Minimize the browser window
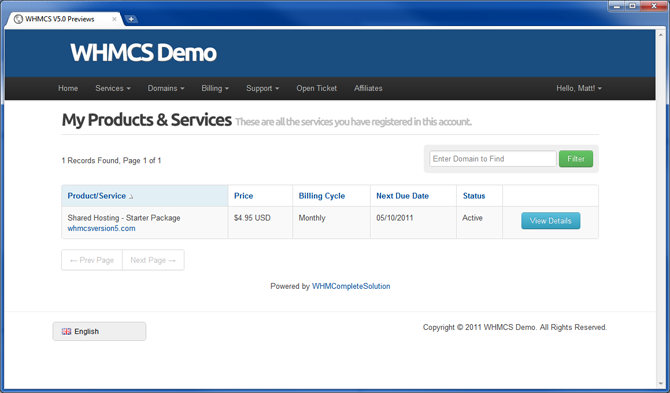 tap(617, 6)
